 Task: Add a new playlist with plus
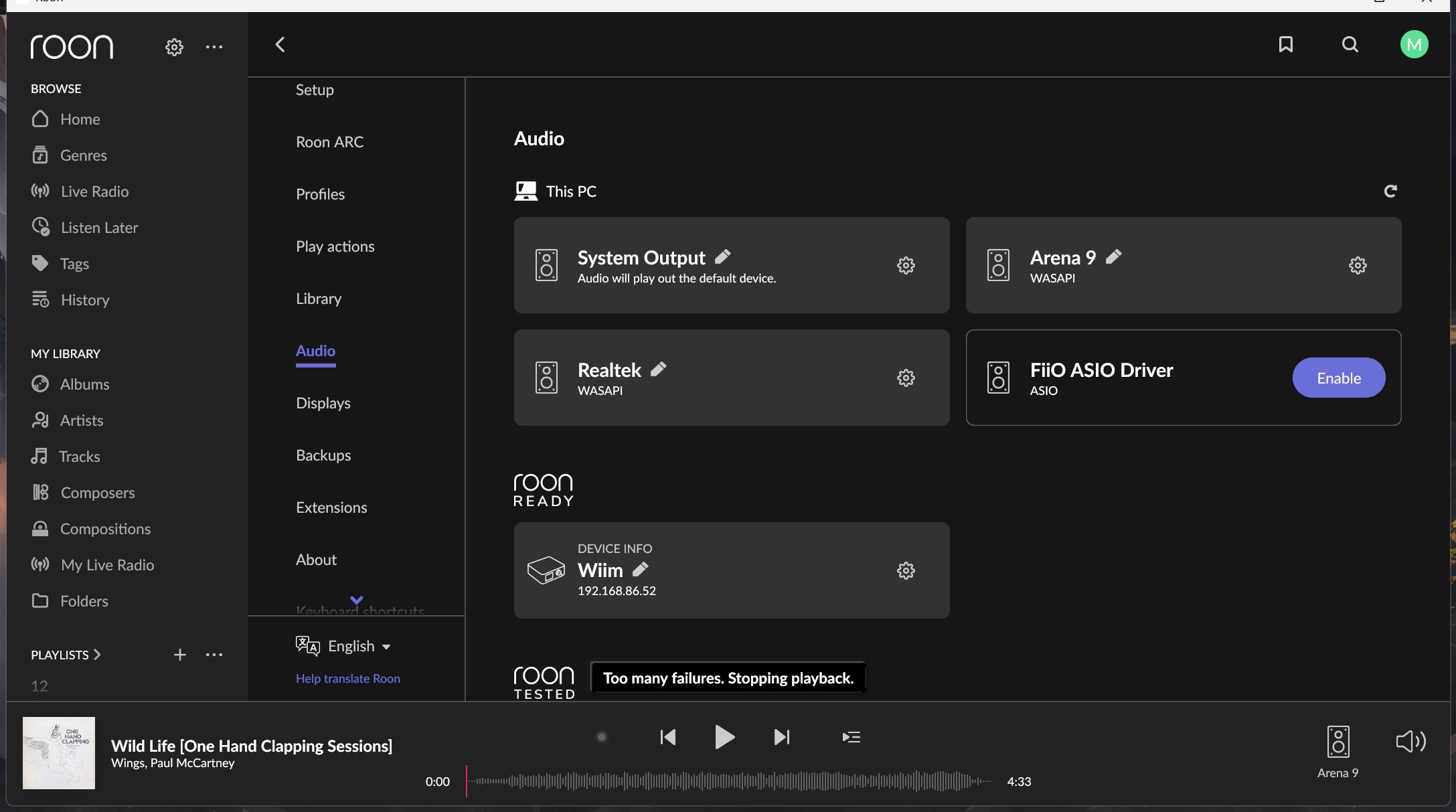click(180, 655)
